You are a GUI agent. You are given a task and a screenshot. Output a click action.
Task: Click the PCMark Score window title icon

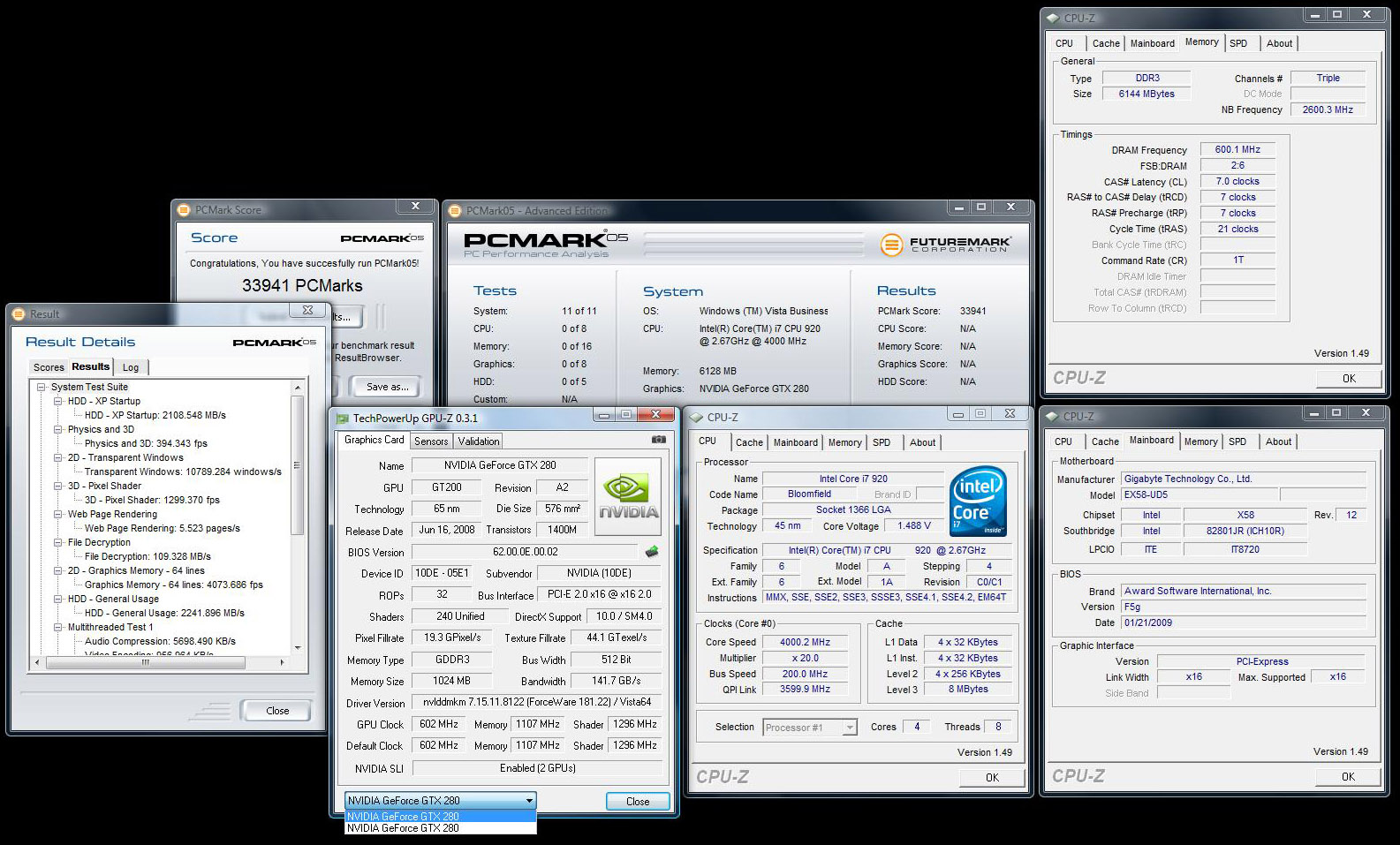tap(184, 210)
